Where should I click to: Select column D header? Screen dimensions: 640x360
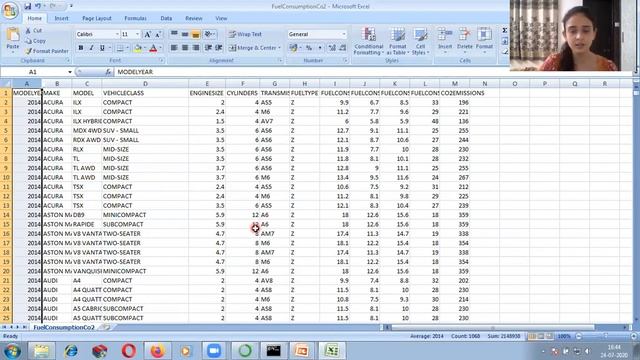coord(145,84)
